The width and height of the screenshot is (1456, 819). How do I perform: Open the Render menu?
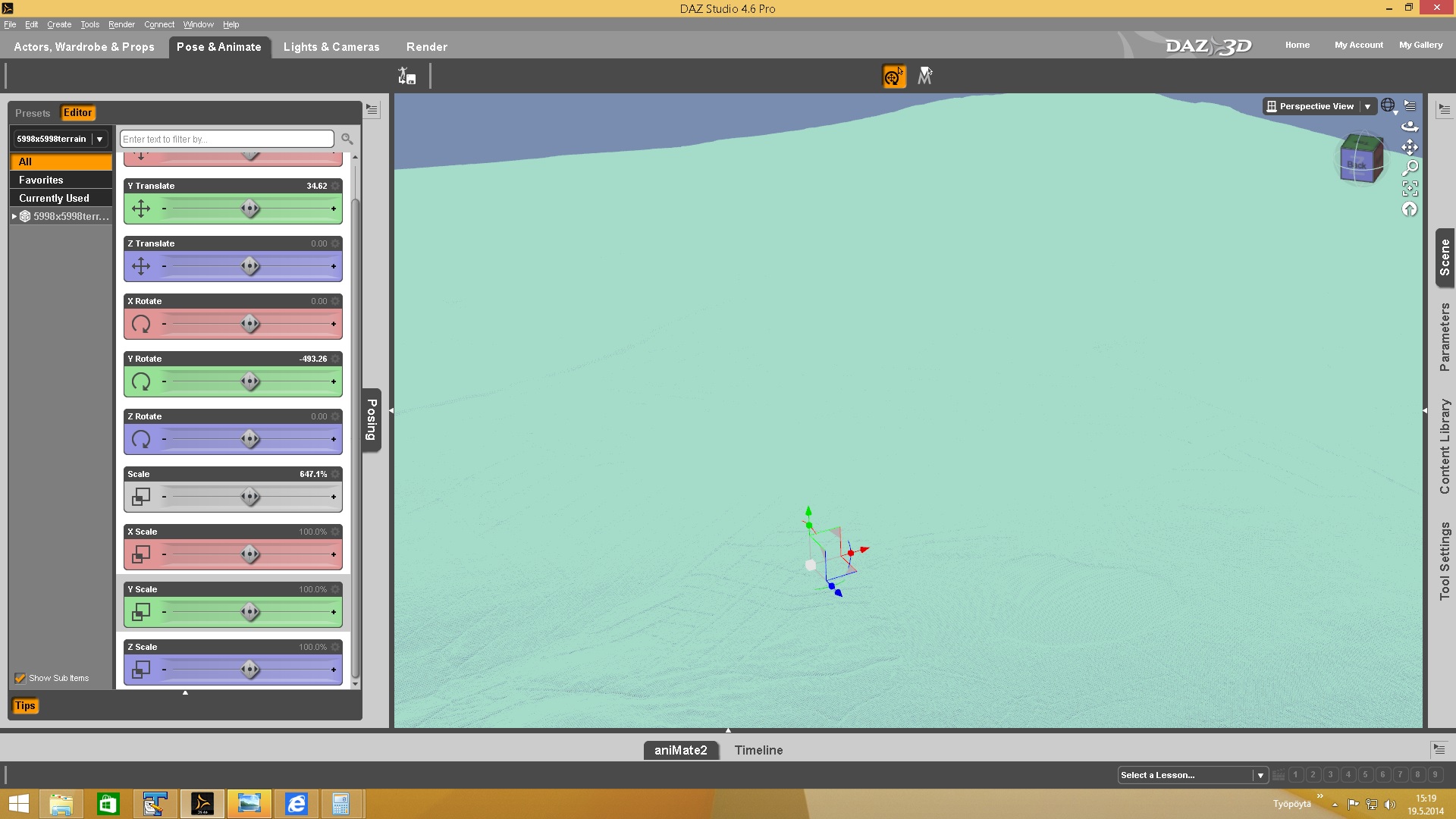[121, 24]
